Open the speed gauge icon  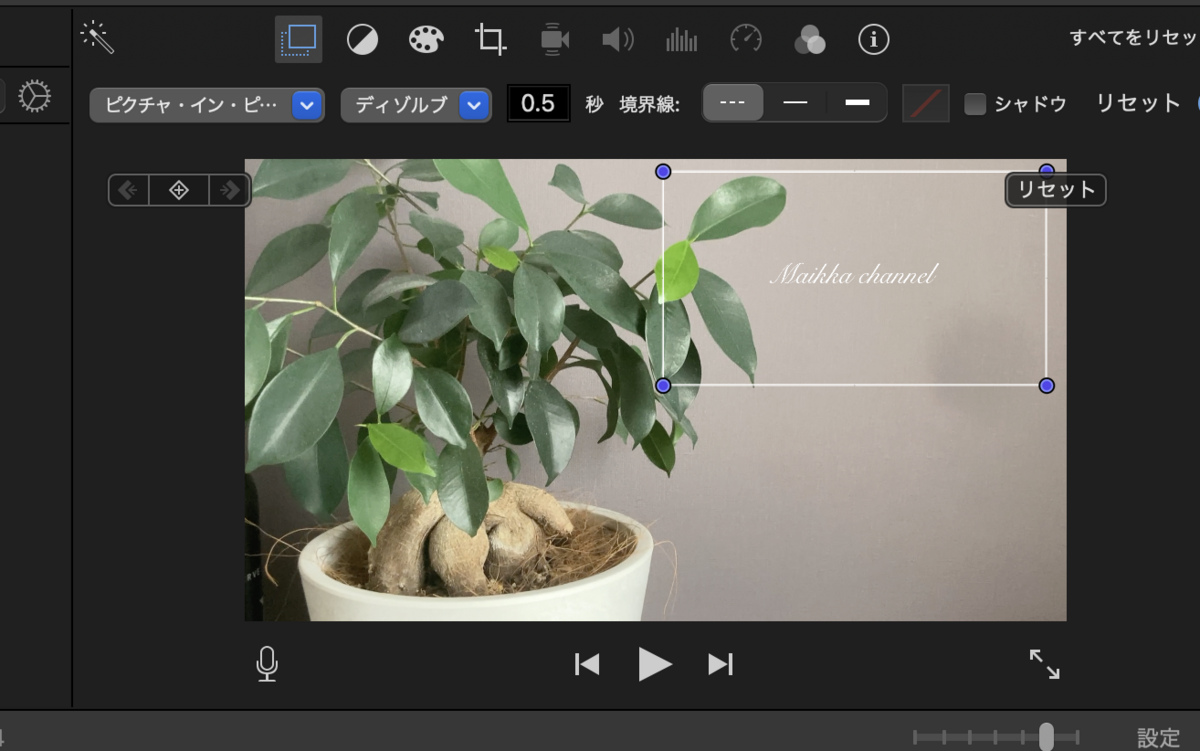tap(746, 39)
